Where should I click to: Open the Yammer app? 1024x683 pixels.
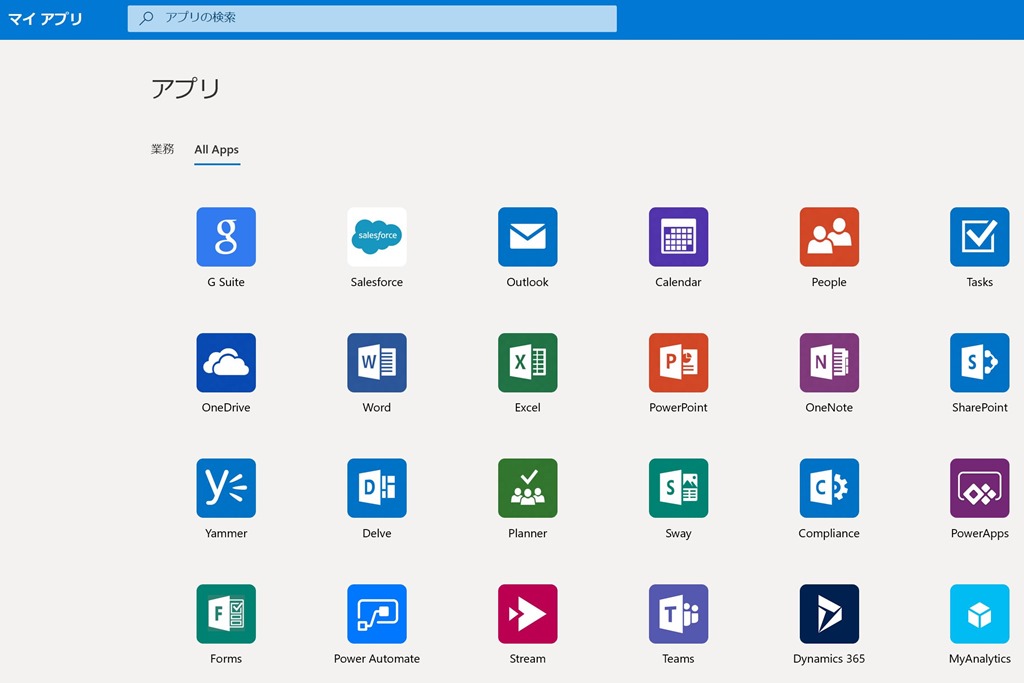click(x=226, y=488)
